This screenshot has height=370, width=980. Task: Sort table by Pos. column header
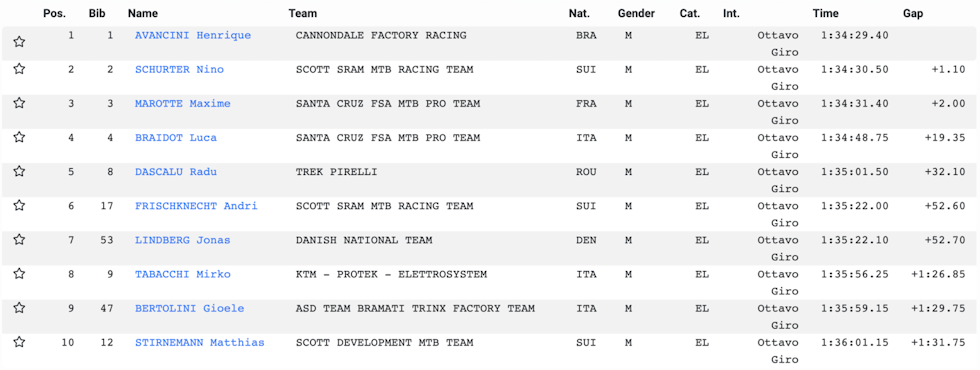tap(54, 13)
